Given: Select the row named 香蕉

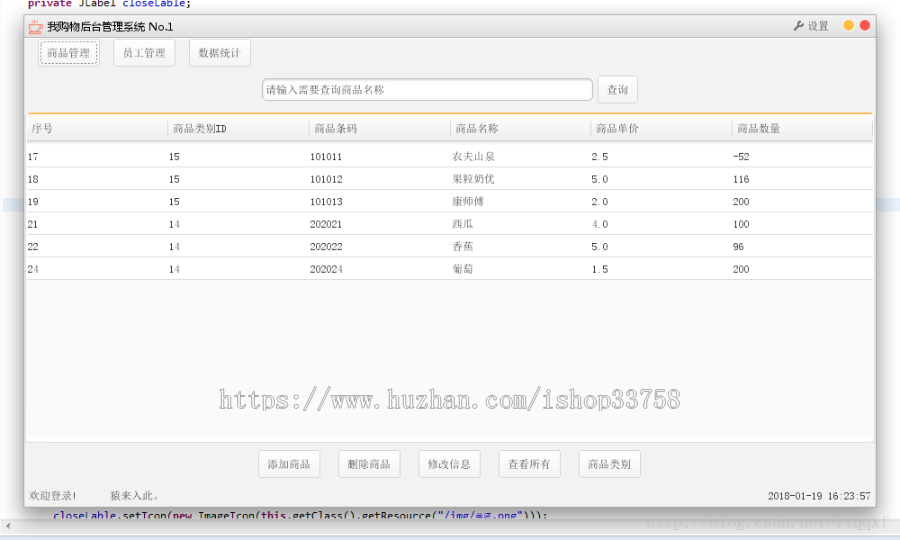Looking at the screenshot, I should pyautogui.click(x=449, y=246).
